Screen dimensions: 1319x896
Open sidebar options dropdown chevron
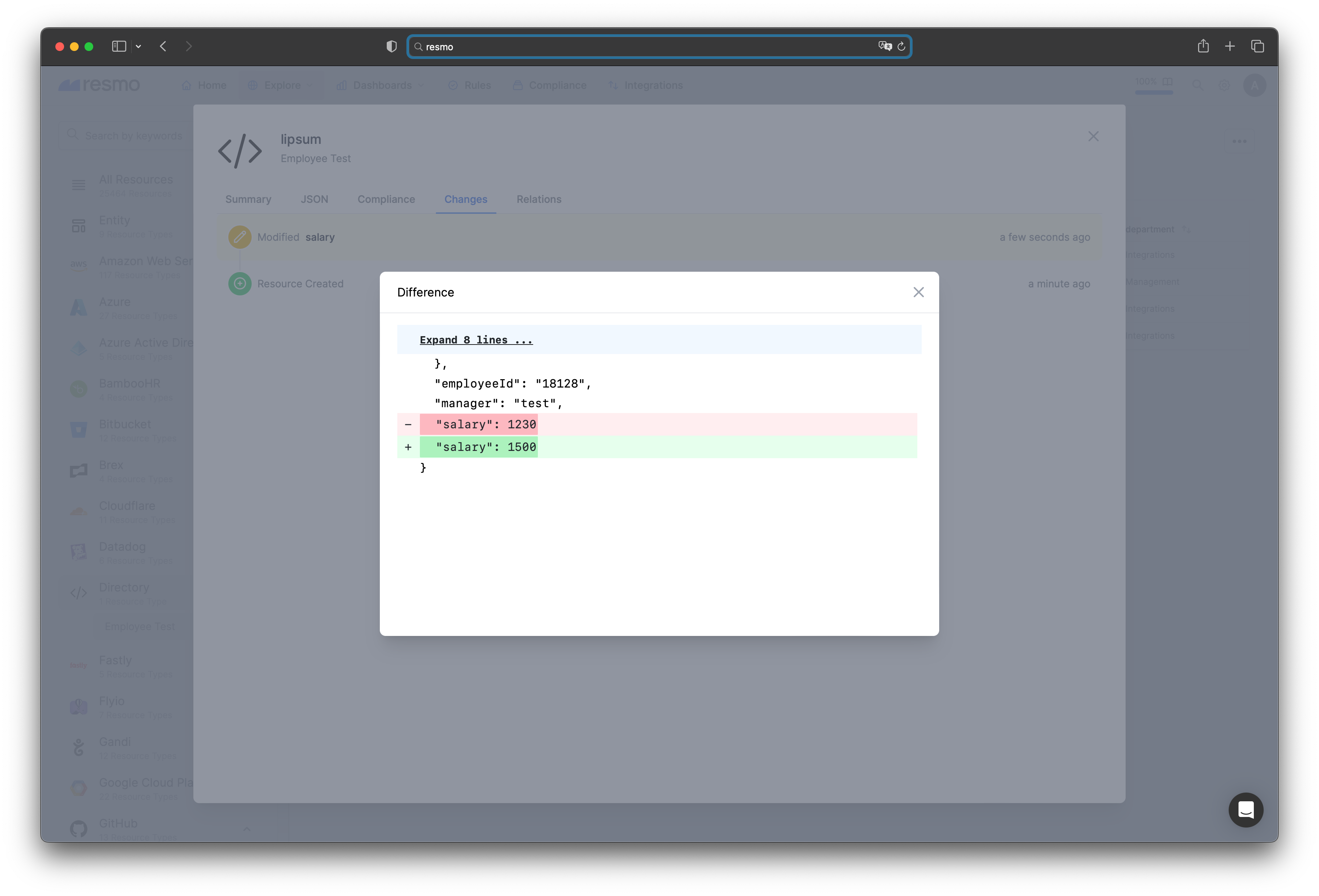138,47
